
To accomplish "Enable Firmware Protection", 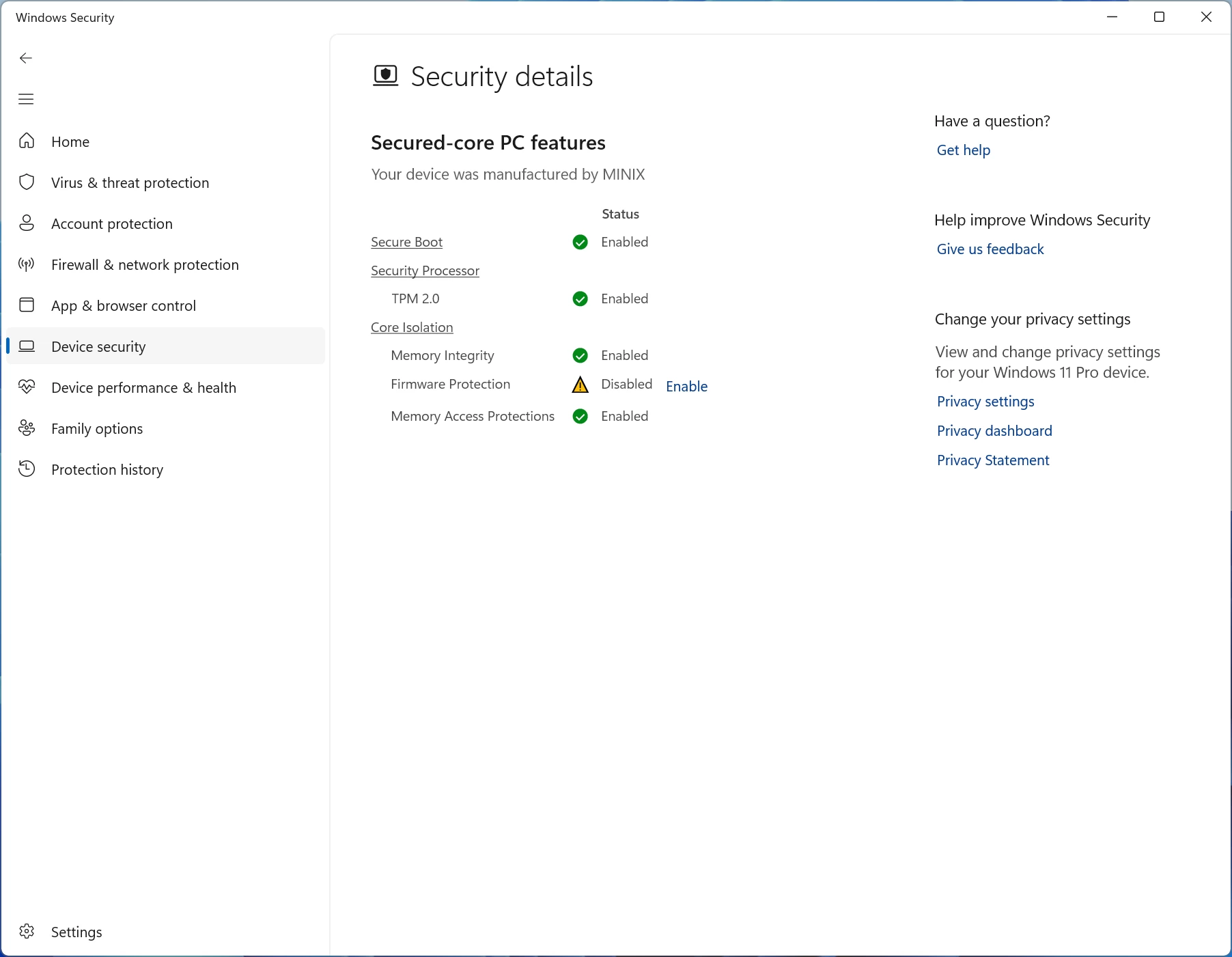I will pyautogui.click(x=686, y=386).
